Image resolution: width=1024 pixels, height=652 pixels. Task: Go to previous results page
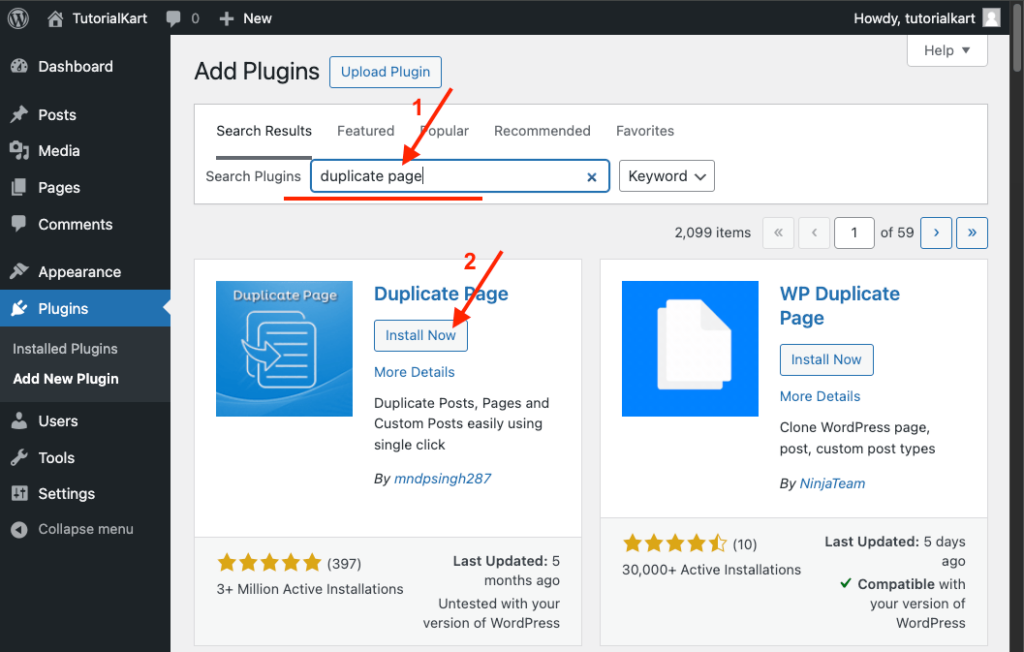click(x=814, y=233)
